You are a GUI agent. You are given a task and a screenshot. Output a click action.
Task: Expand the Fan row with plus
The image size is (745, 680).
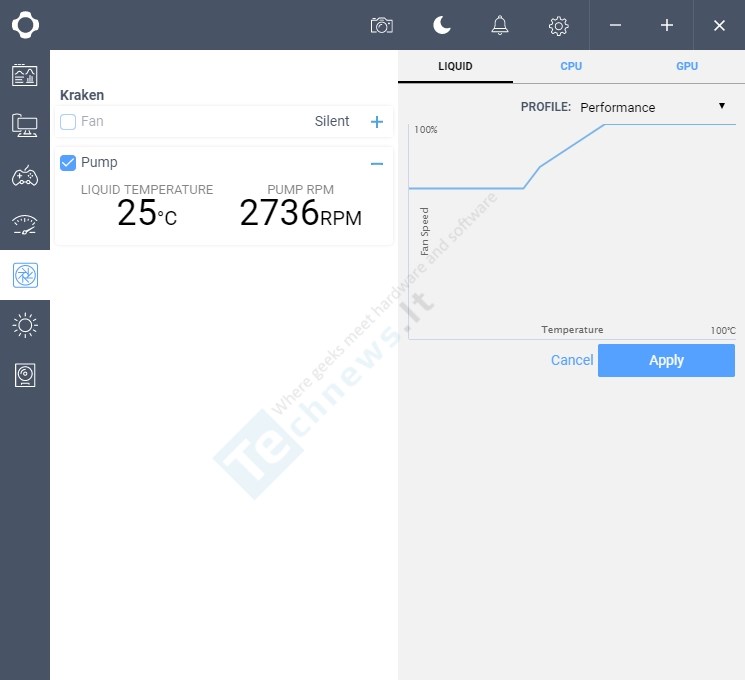coord(377,122)
